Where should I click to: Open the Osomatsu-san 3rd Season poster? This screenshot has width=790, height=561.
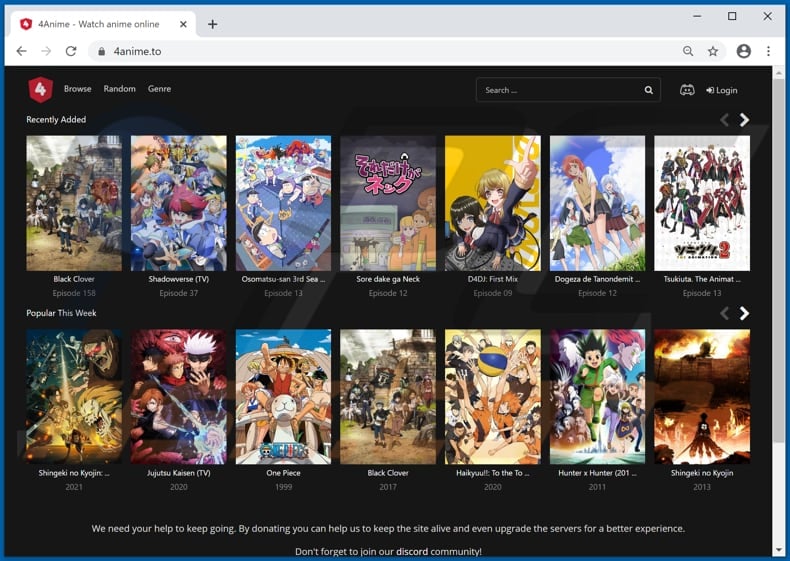tap(283, 203)
